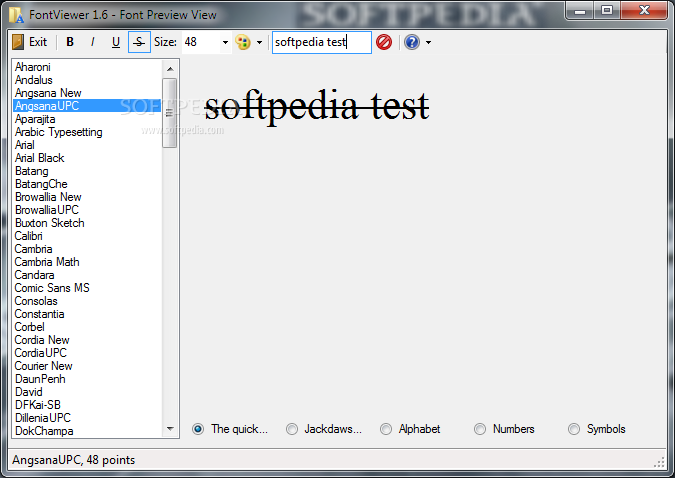Click the custom preview text field
675x478 pixels.
pyautogui.click(x=322, y=42)
